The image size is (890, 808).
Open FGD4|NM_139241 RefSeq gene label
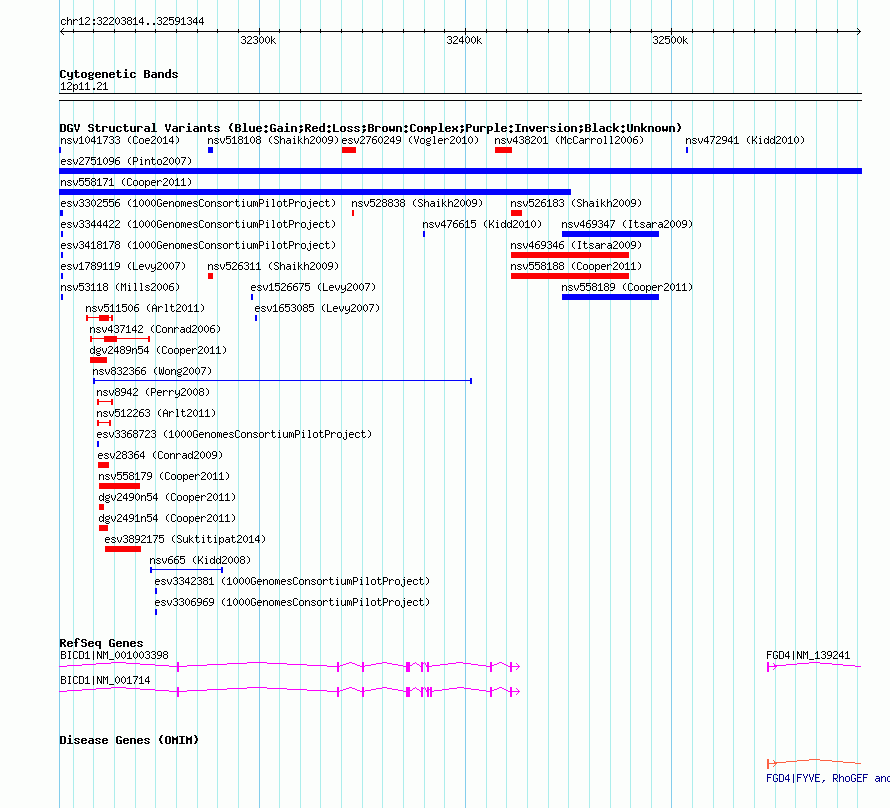808,655
